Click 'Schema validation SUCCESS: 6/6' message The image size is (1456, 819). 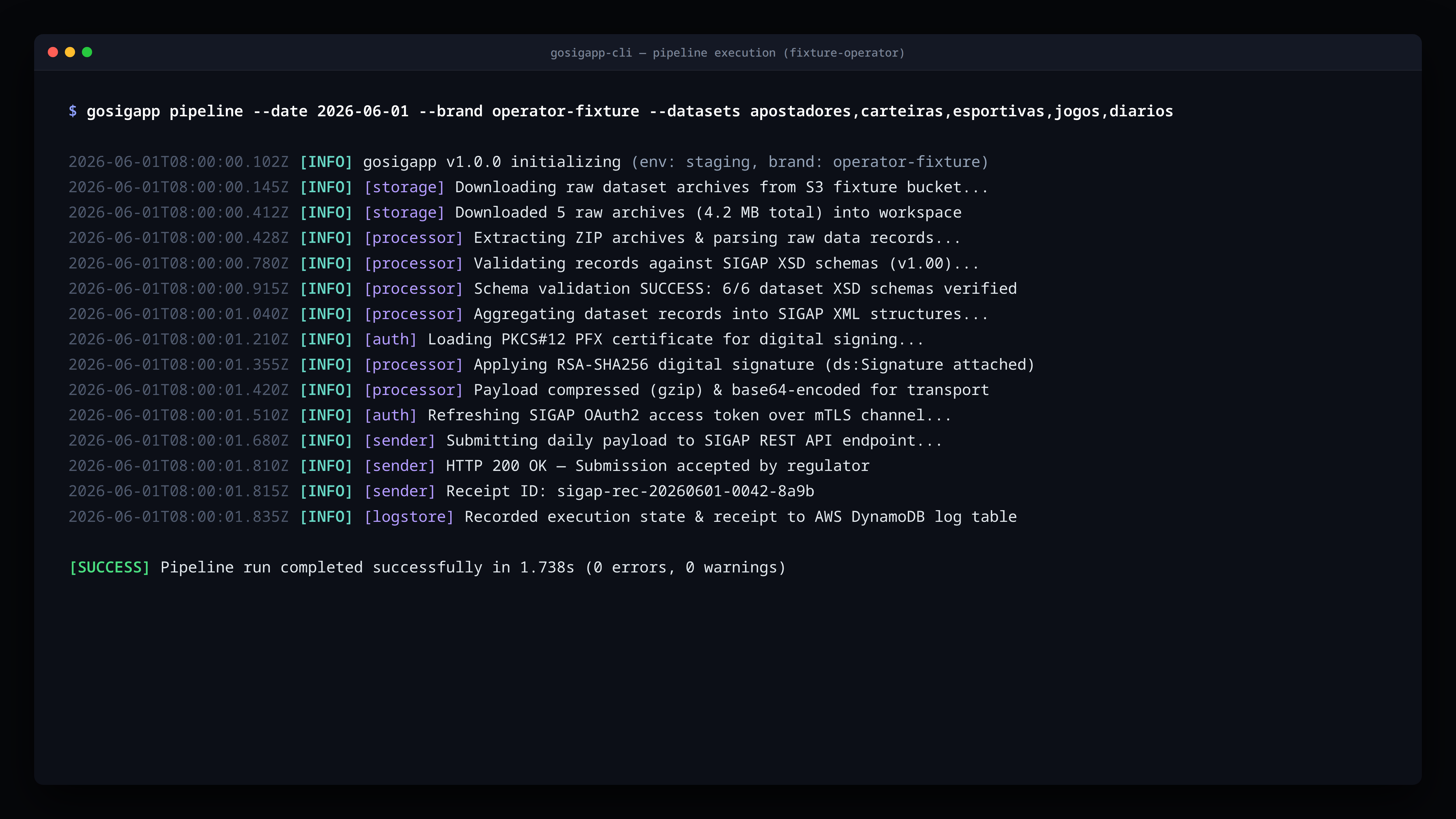(x=745, y=289)
